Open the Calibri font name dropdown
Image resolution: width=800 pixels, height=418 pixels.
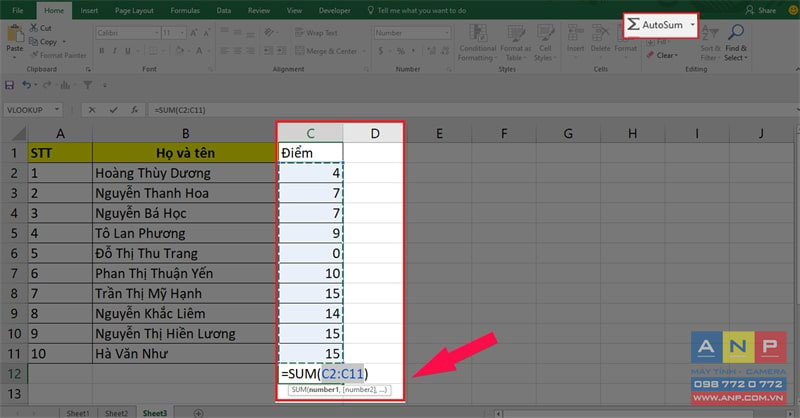pyautogui.click(x=157, y=33)
